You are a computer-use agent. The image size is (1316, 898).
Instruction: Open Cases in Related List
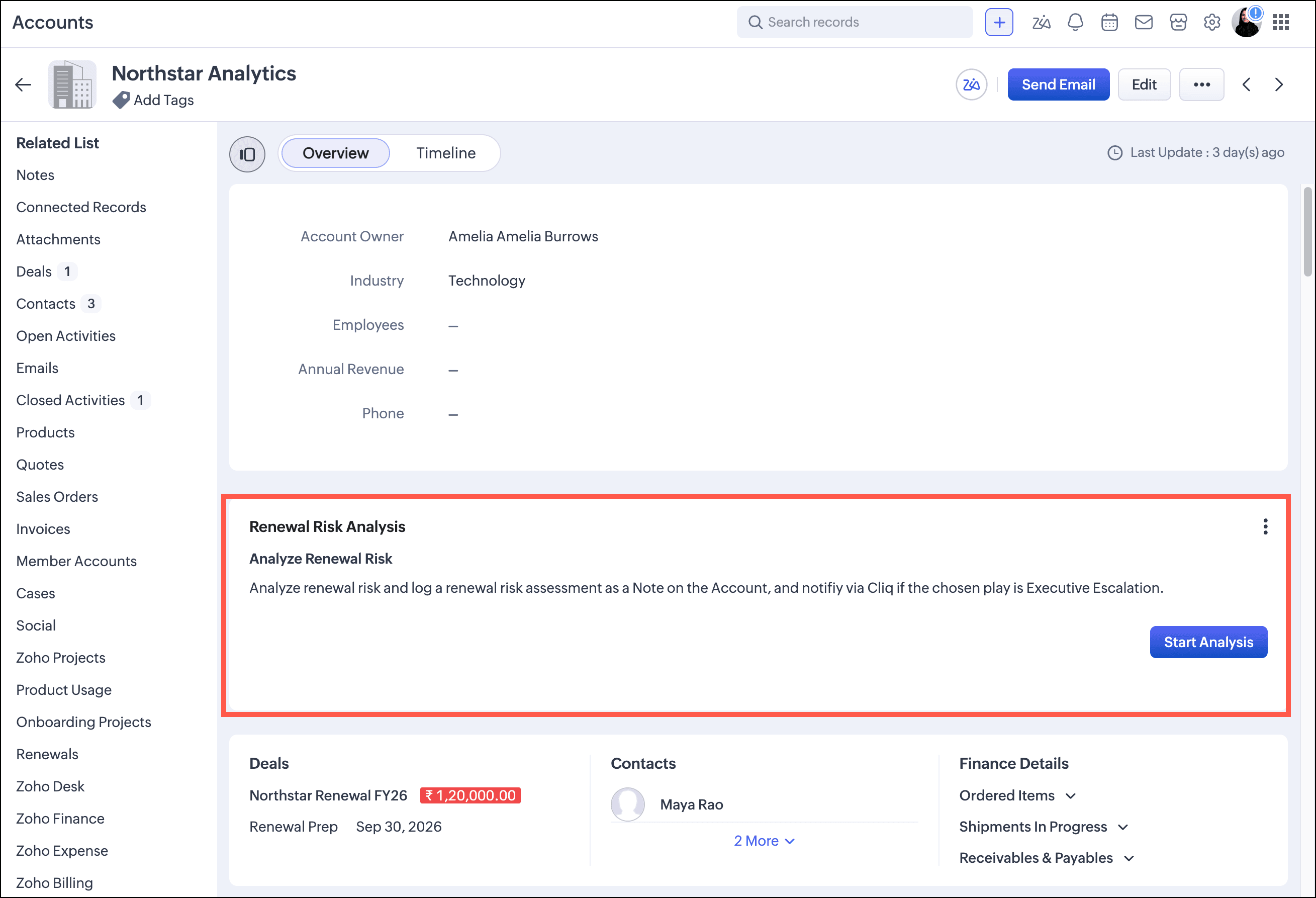pos(36,595)
